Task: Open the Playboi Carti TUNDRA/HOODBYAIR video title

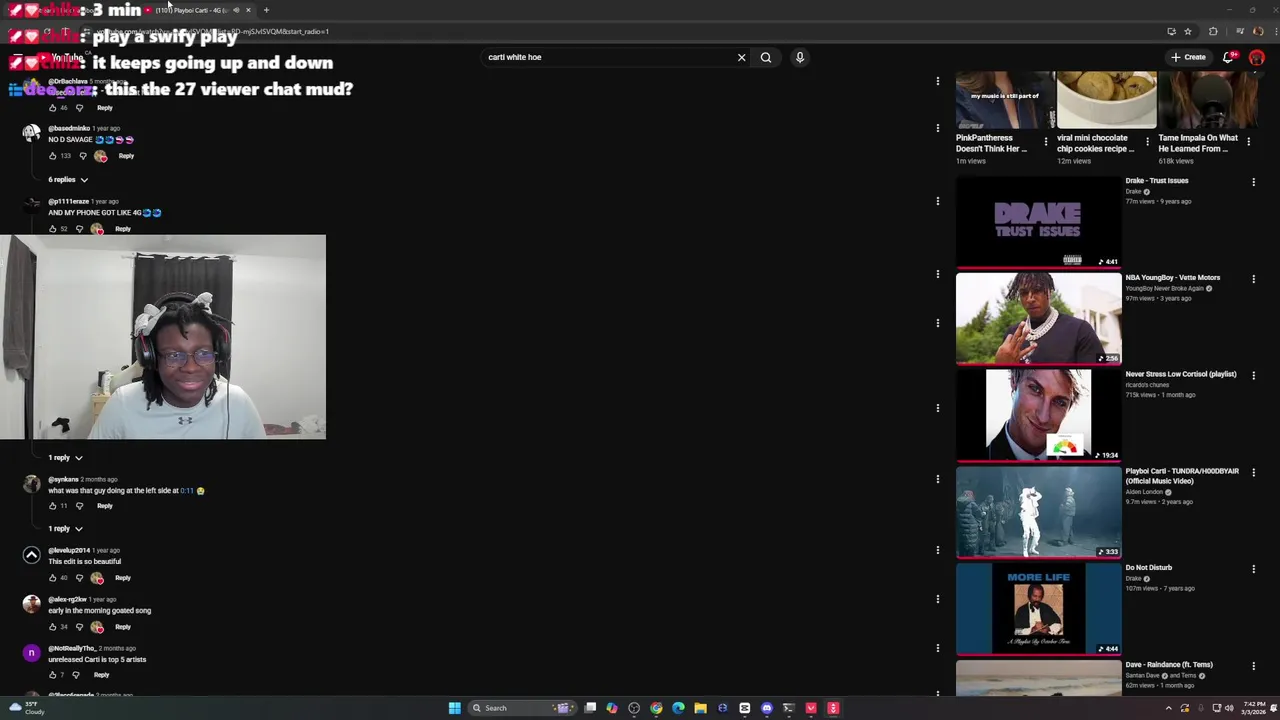Action: [x=1182, y=476]
